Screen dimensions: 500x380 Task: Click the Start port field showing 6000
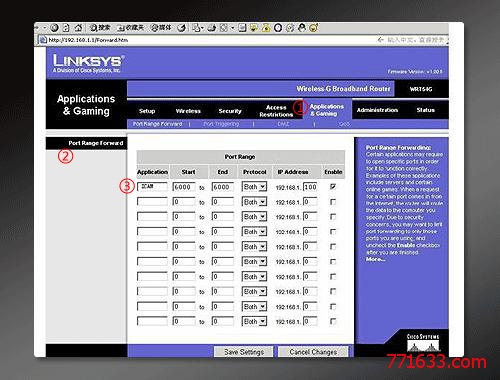click(184, 187)
